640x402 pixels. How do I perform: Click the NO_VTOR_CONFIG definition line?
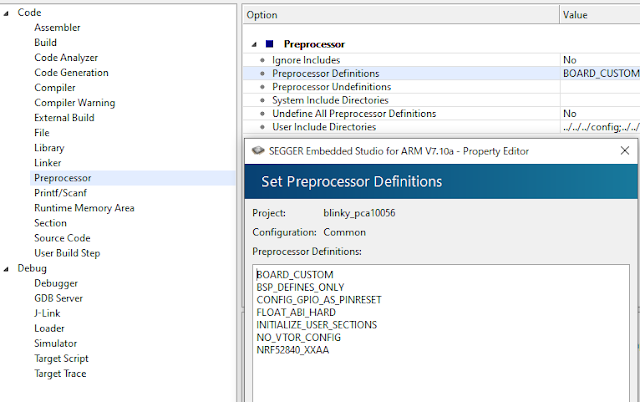(298, 338)
